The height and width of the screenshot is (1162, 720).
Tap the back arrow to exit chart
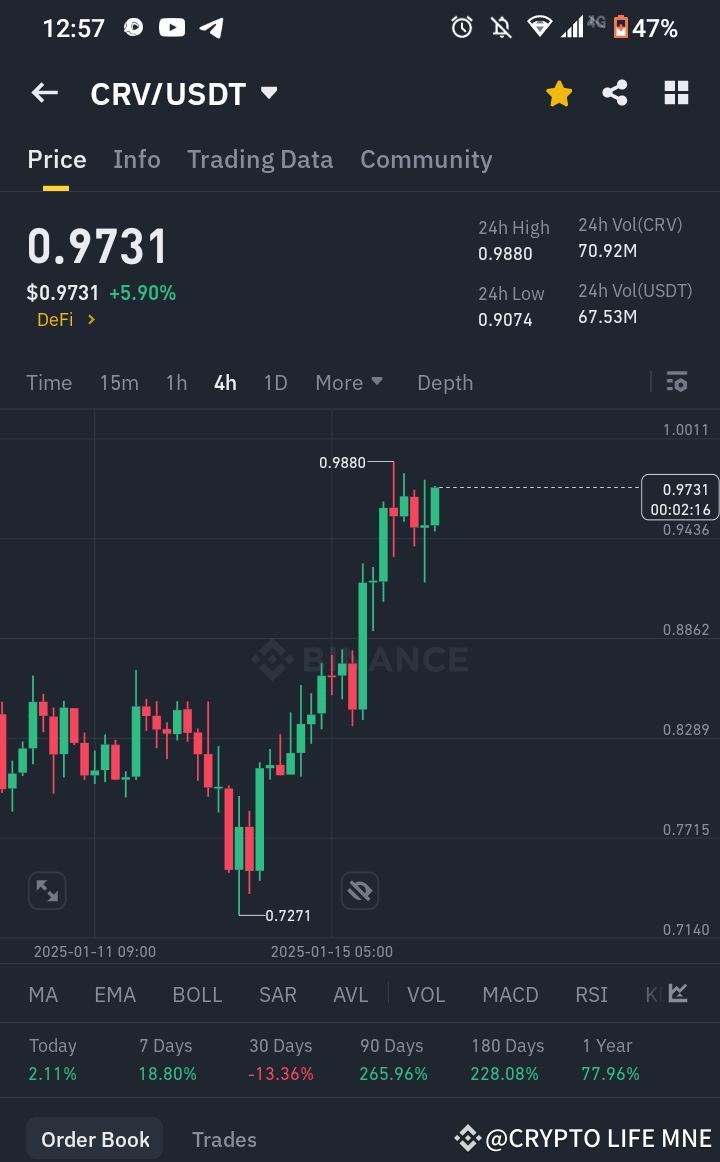44,93
